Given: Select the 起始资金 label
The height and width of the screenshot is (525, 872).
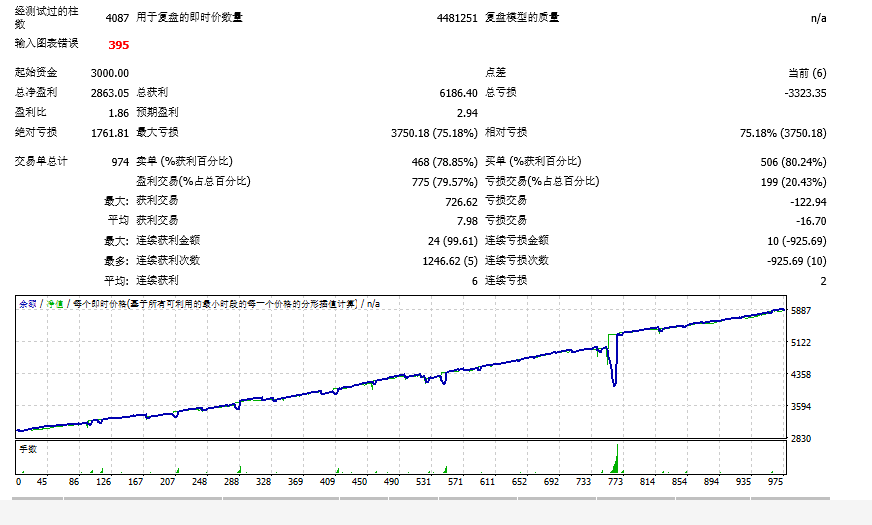Looking at the screenshot, I should 36,72.
